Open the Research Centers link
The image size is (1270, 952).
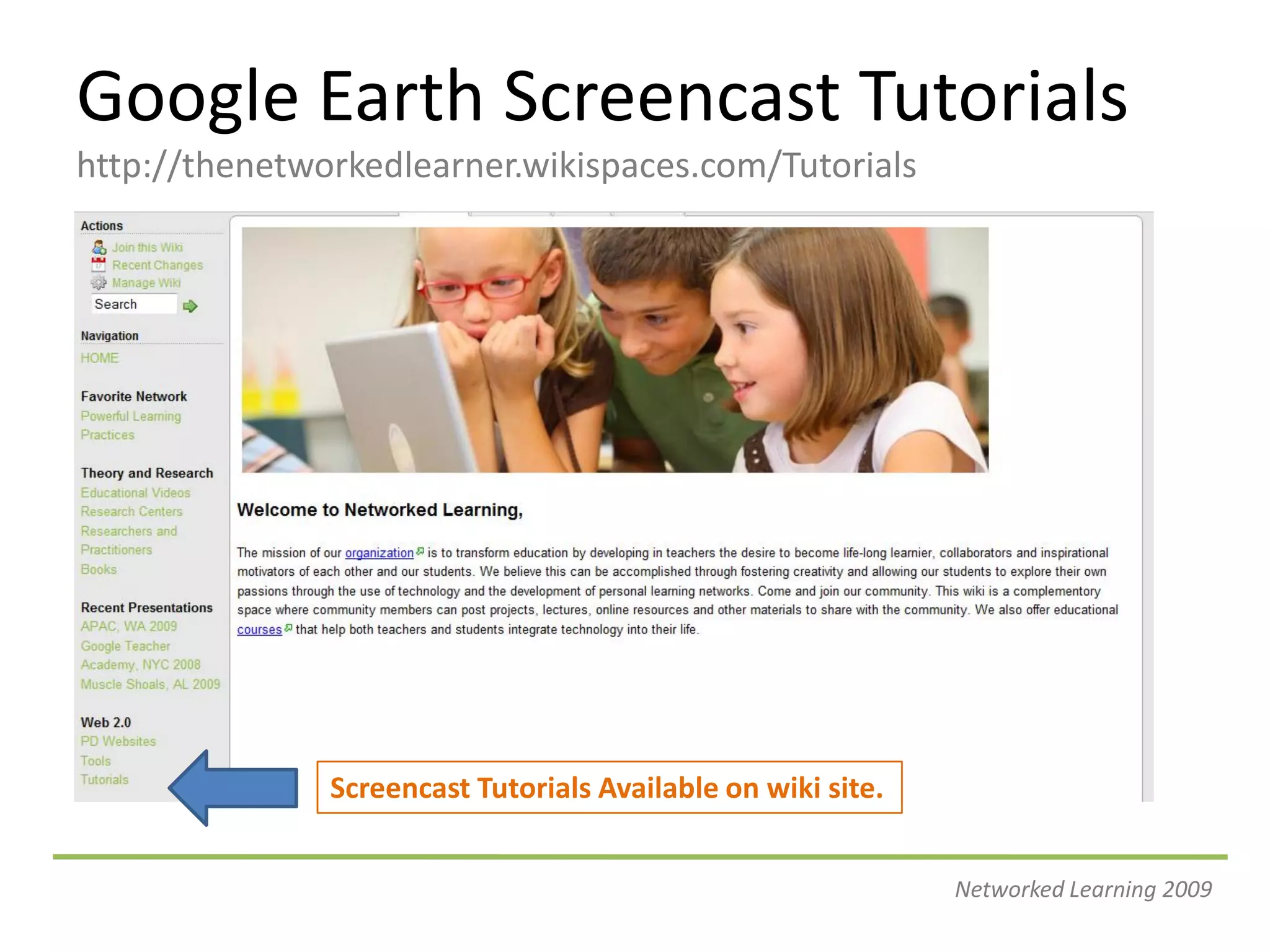[131, 512]
